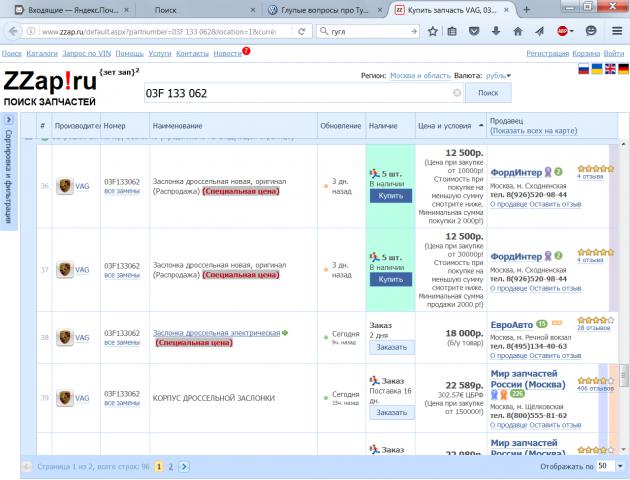The width and height of the screenshot is (630, 480).
Task: Open the Firefox hamburger menu
Action: click(x=617, y=31)
